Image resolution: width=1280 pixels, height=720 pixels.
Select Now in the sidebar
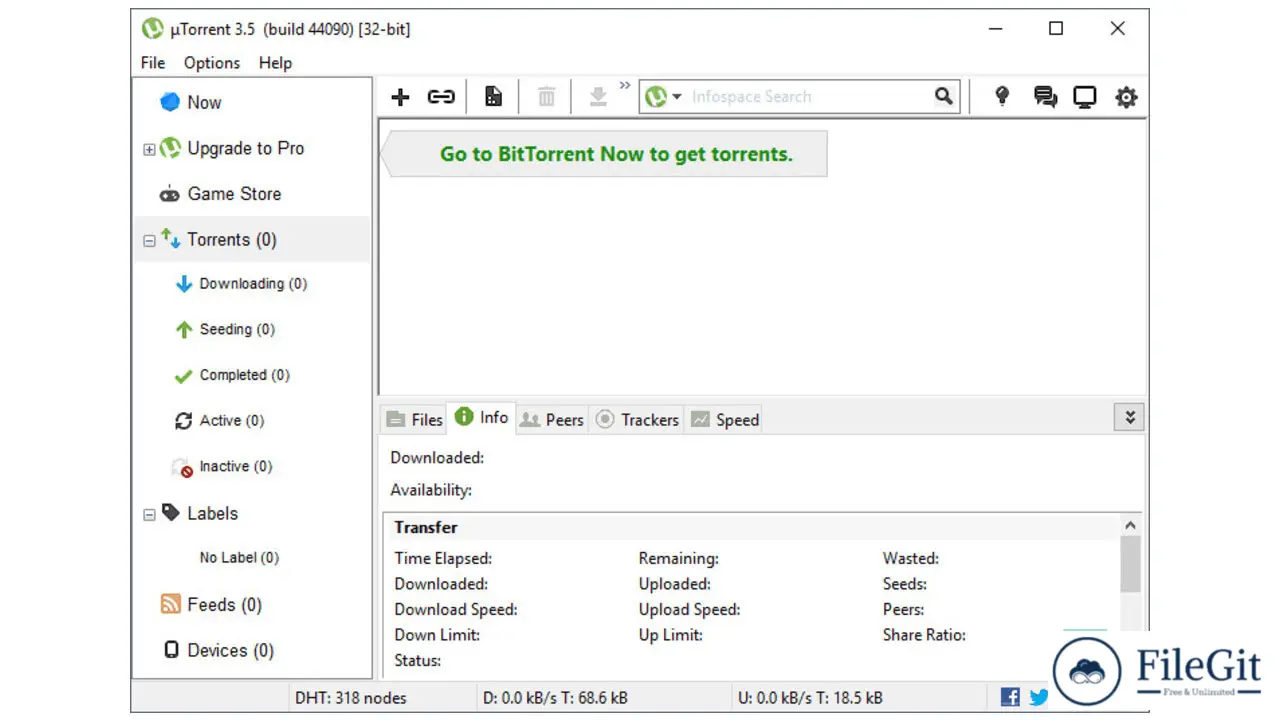click(204, 102)
